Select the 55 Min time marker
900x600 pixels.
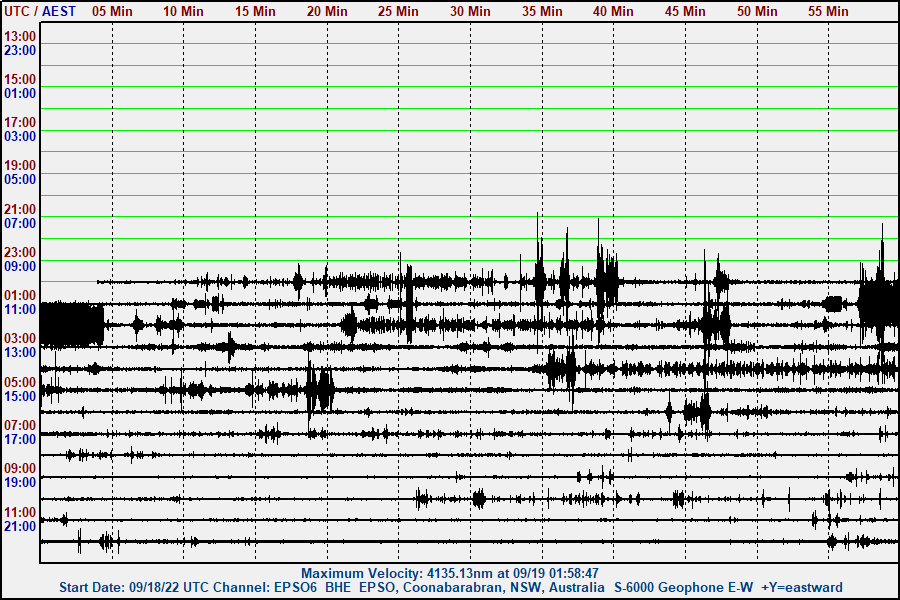pyautogui.click(x=828, y=11)
